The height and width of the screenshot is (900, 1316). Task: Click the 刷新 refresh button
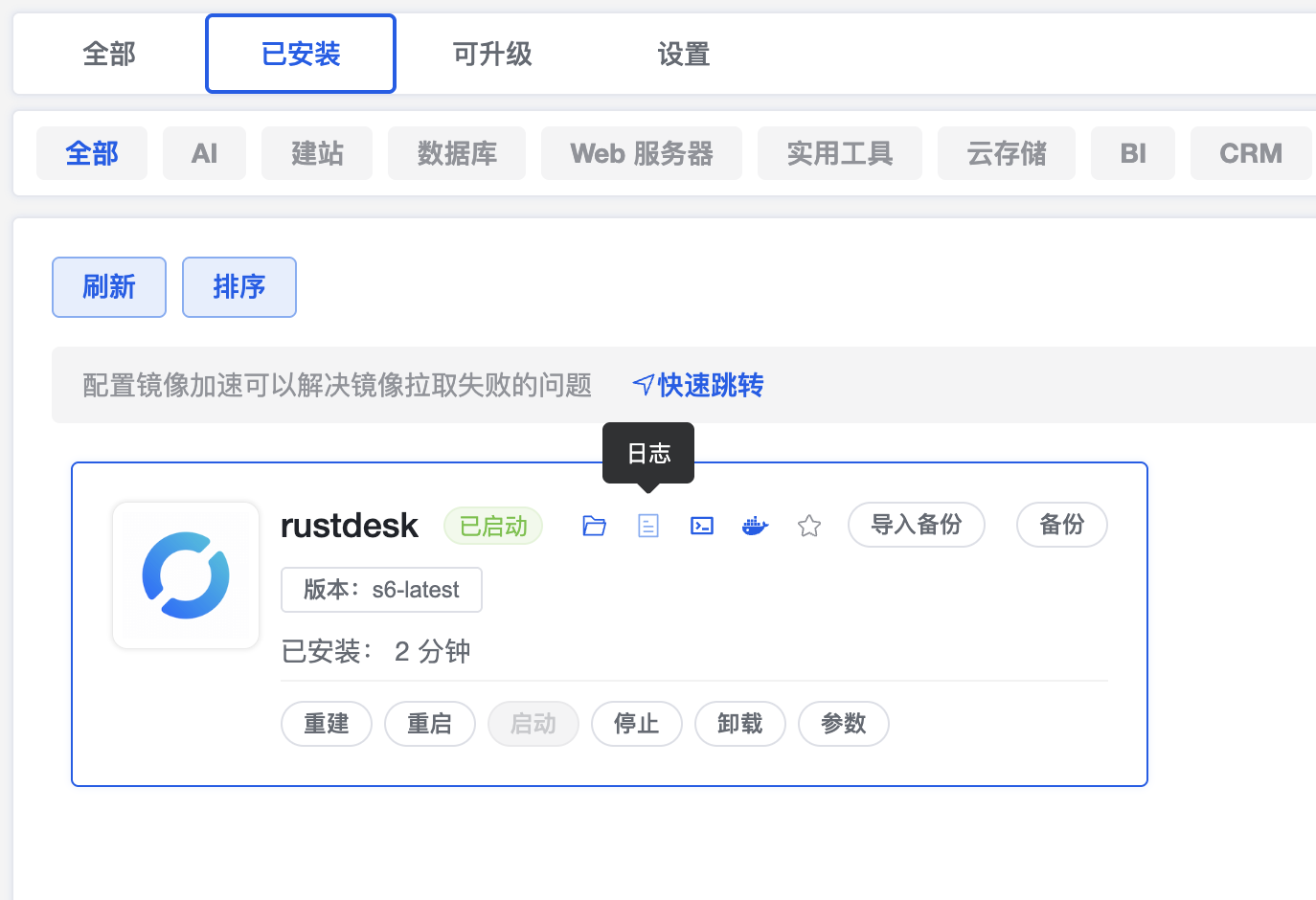tap(109, 287)
